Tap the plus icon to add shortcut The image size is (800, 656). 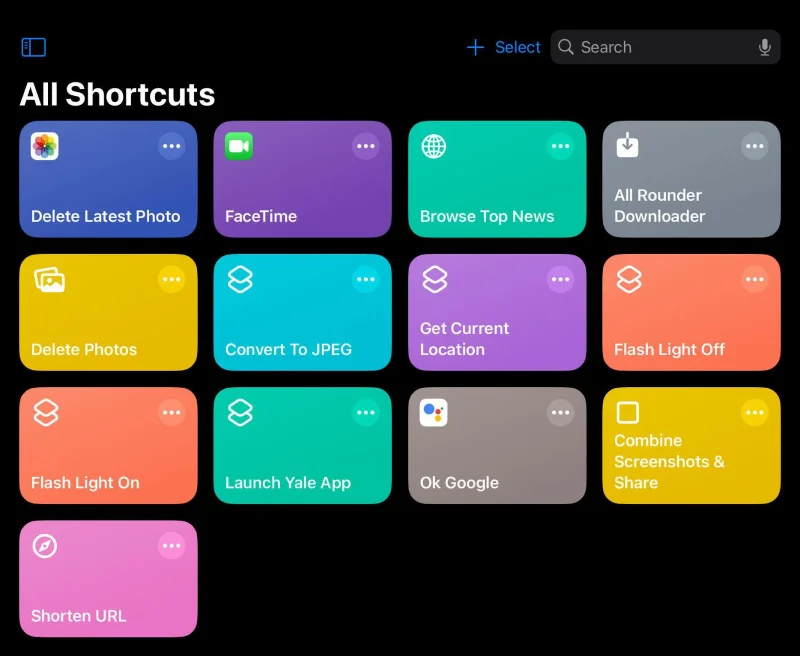(x=475, y=47)
